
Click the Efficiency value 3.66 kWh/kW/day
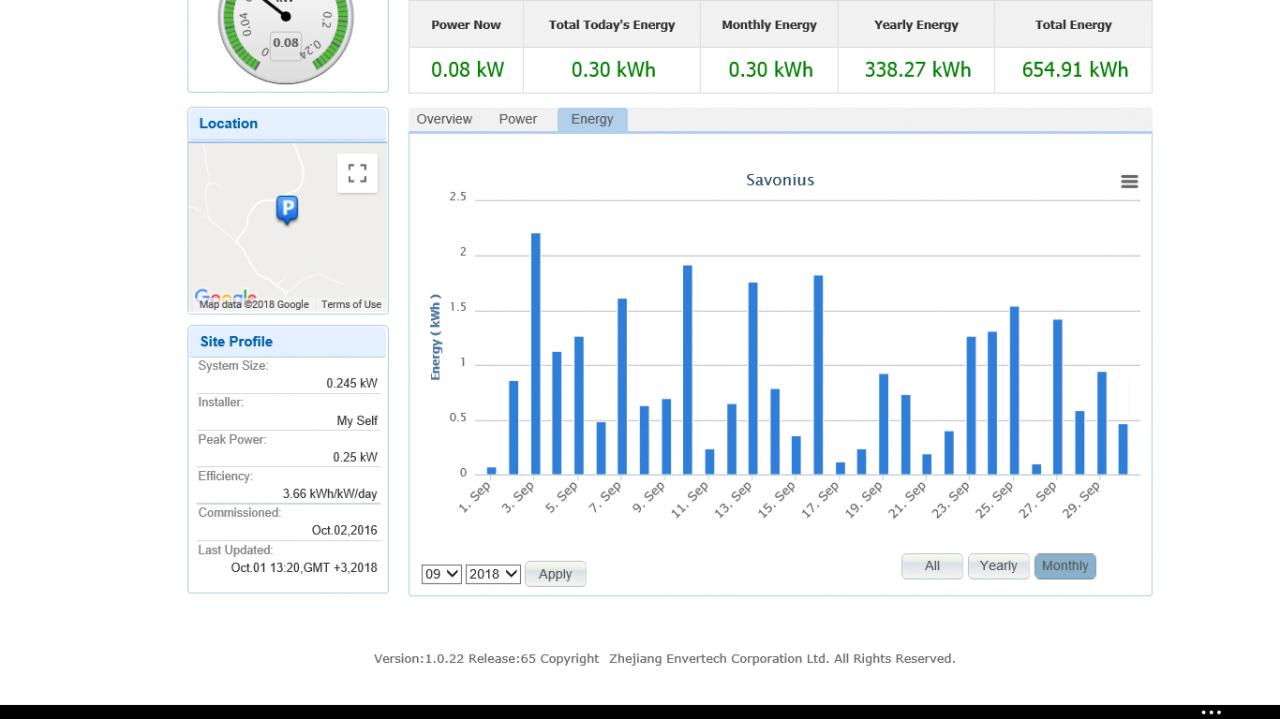[330, 494]
